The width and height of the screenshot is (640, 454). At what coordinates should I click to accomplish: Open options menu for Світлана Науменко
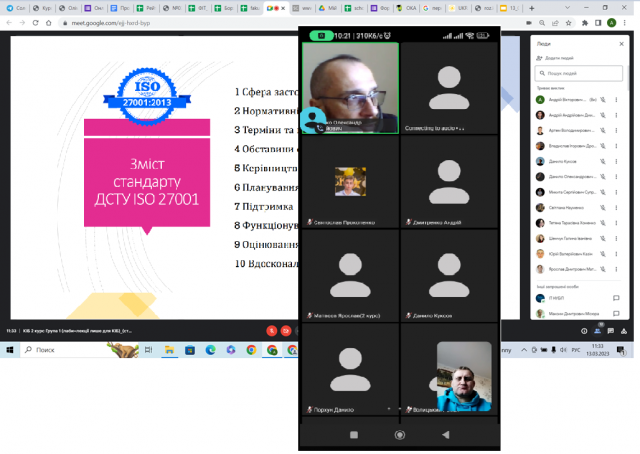(616, 208)
